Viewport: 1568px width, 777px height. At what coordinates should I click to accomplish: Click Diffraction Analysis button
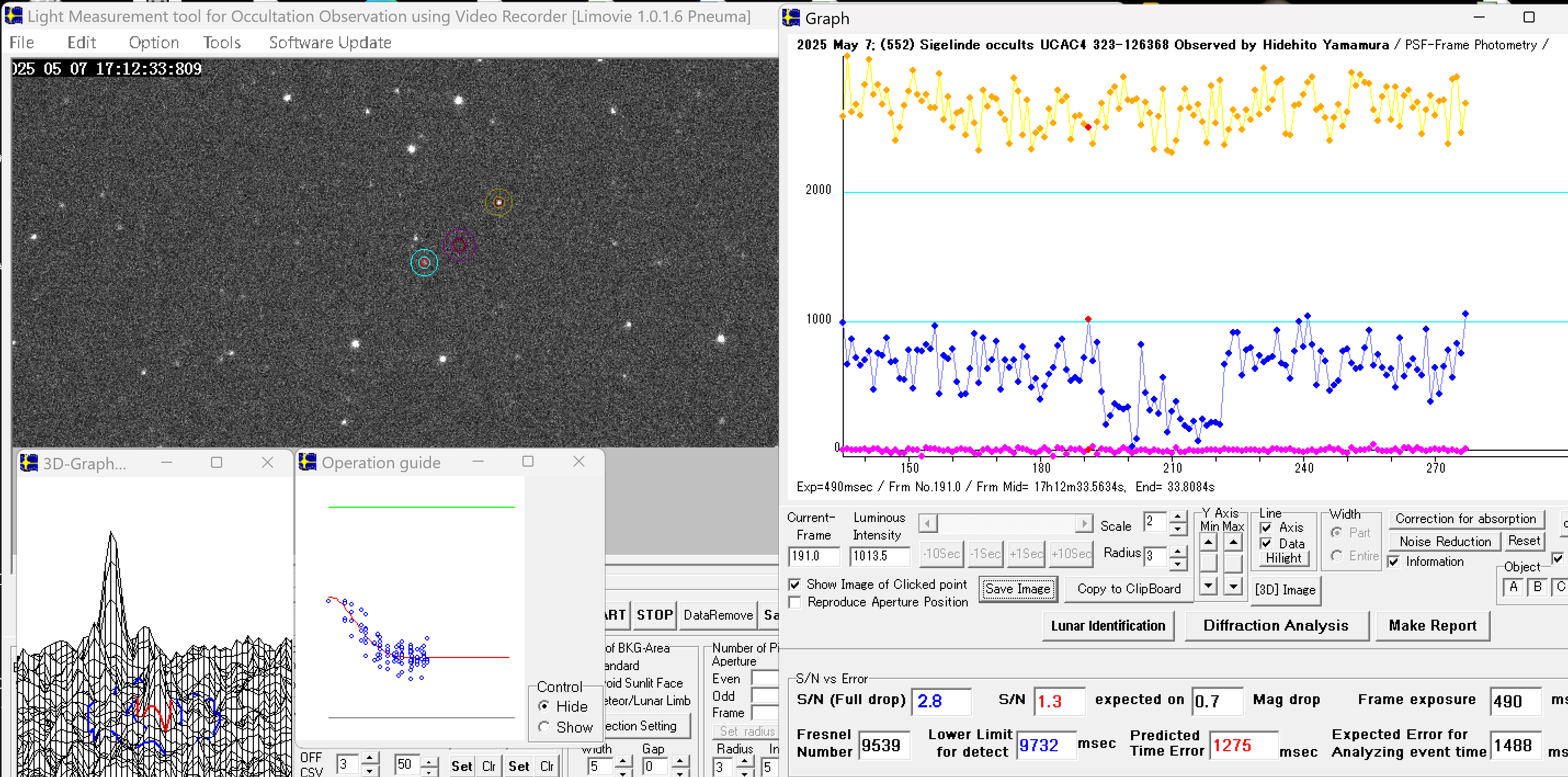click(1276, 625)
